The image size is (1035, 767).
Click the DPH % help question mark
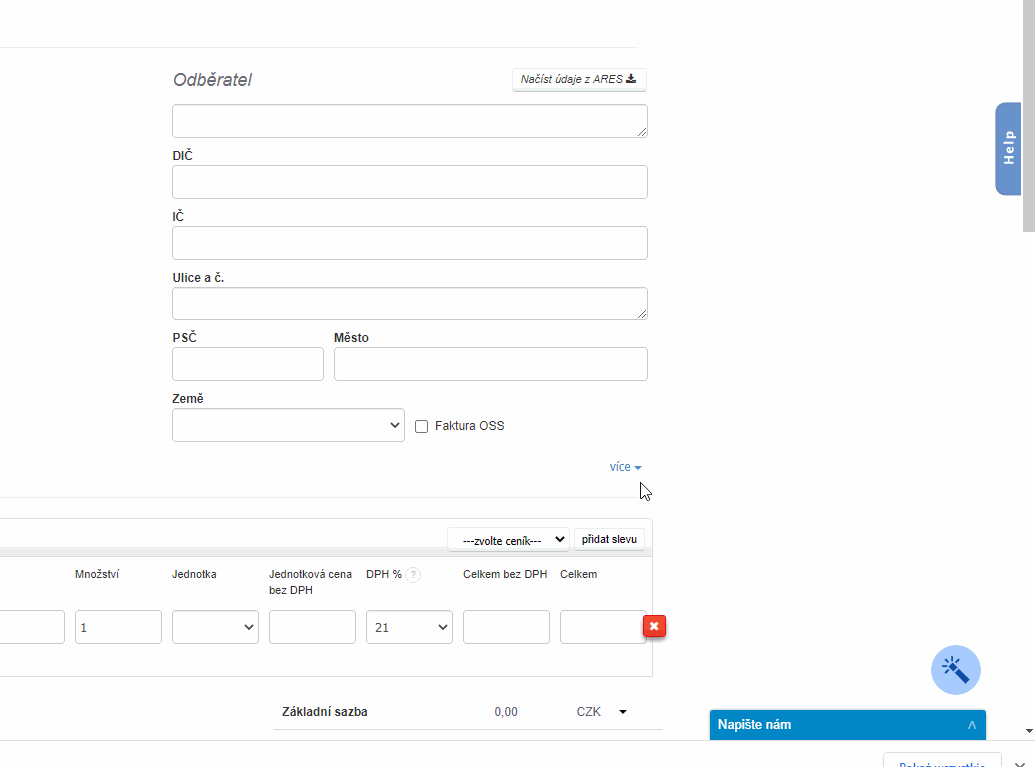(412, 575)
